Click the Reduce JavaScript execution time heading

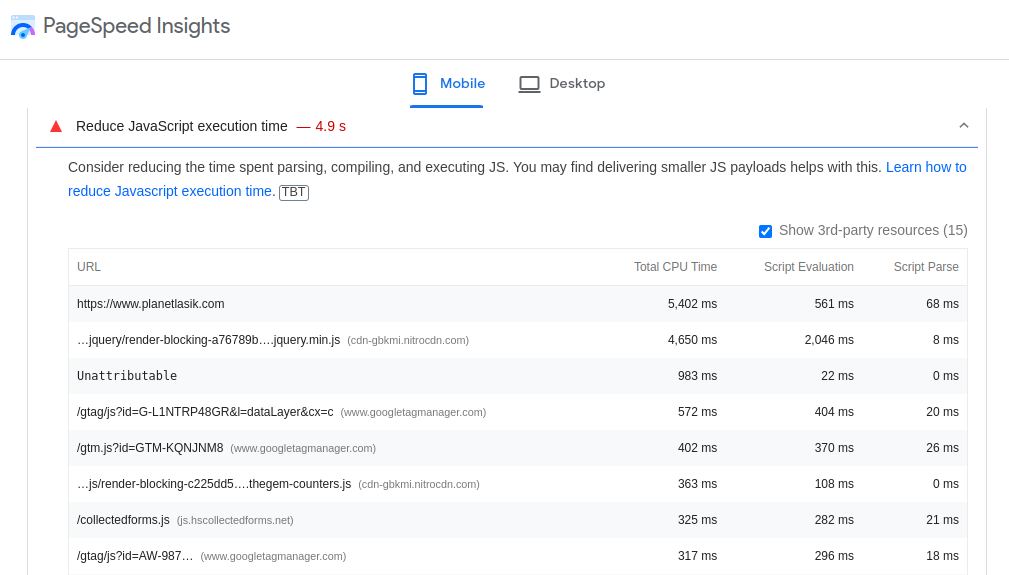coord(181,126)
